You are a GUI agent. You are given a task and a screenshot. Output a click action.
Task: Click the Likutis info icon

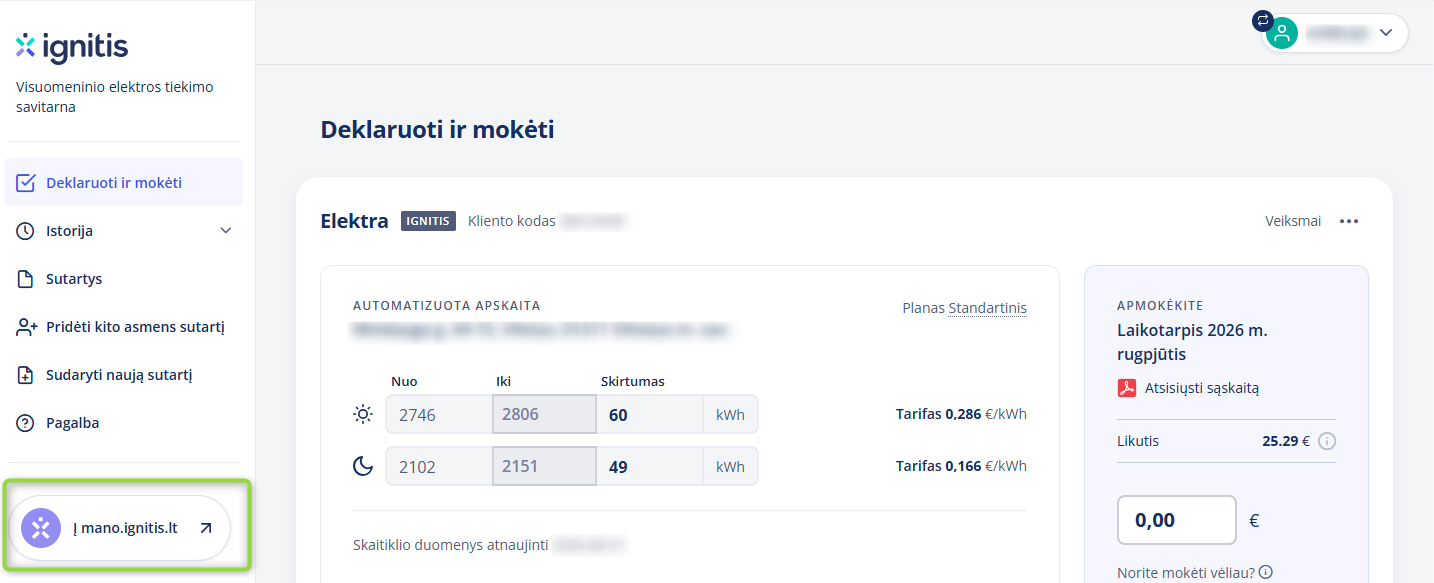(x=1327, y=441)
